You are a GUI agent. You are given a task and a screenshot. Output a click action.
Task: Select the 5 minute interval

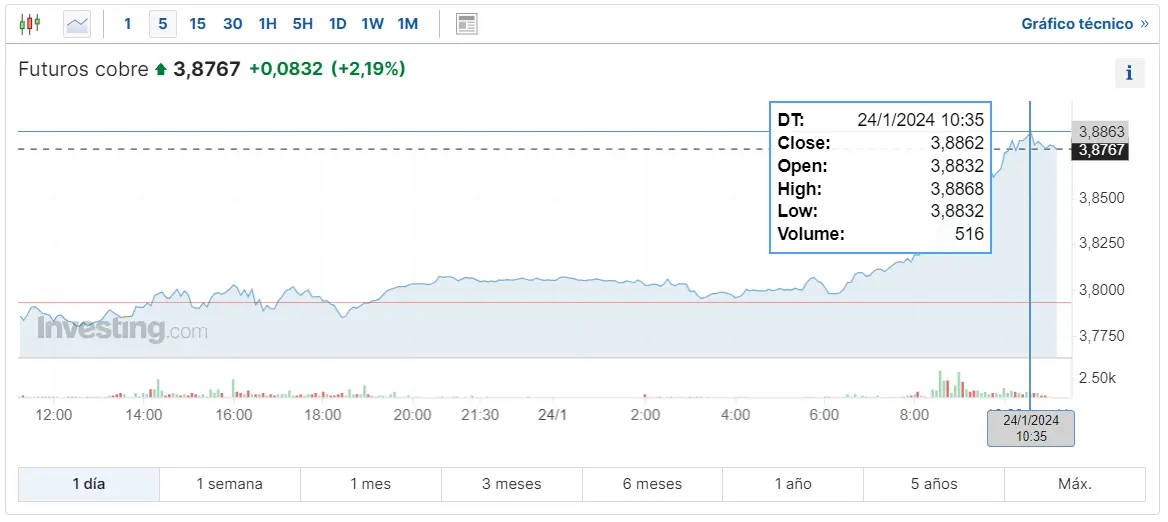(x=162, y=23)
